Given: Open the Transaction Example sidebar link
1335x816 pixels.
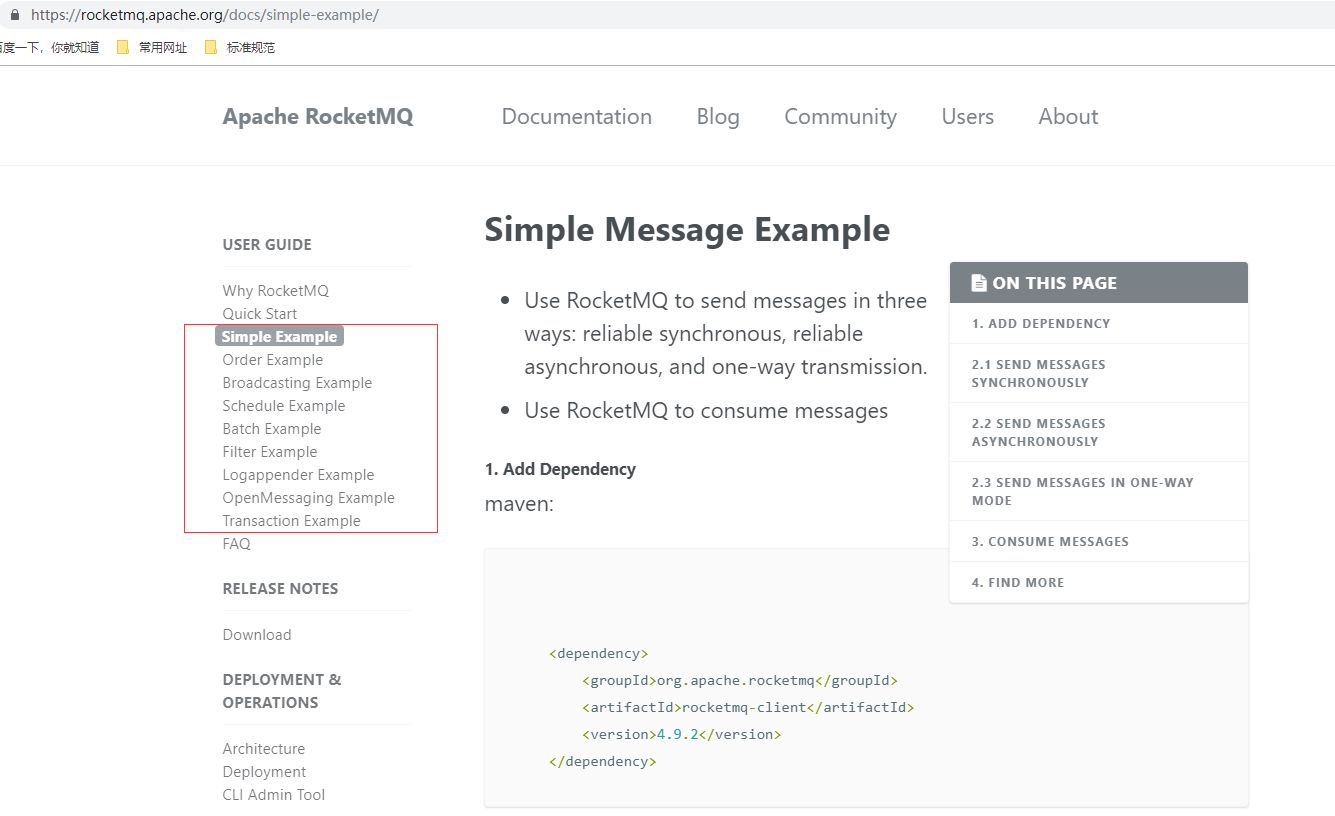Looking at the screenshot, I should (x=292, y=521).
